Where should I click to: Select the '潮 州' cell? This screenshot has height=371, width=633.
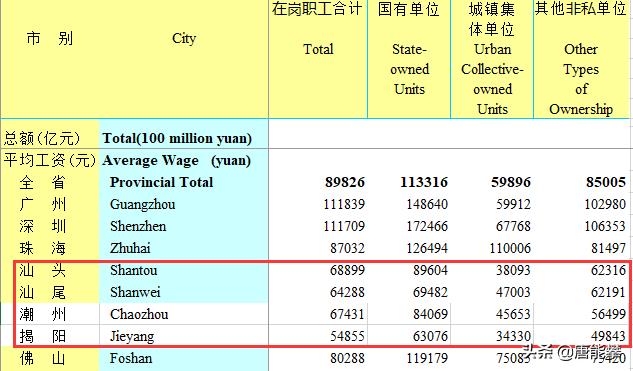tap(42, 314)
